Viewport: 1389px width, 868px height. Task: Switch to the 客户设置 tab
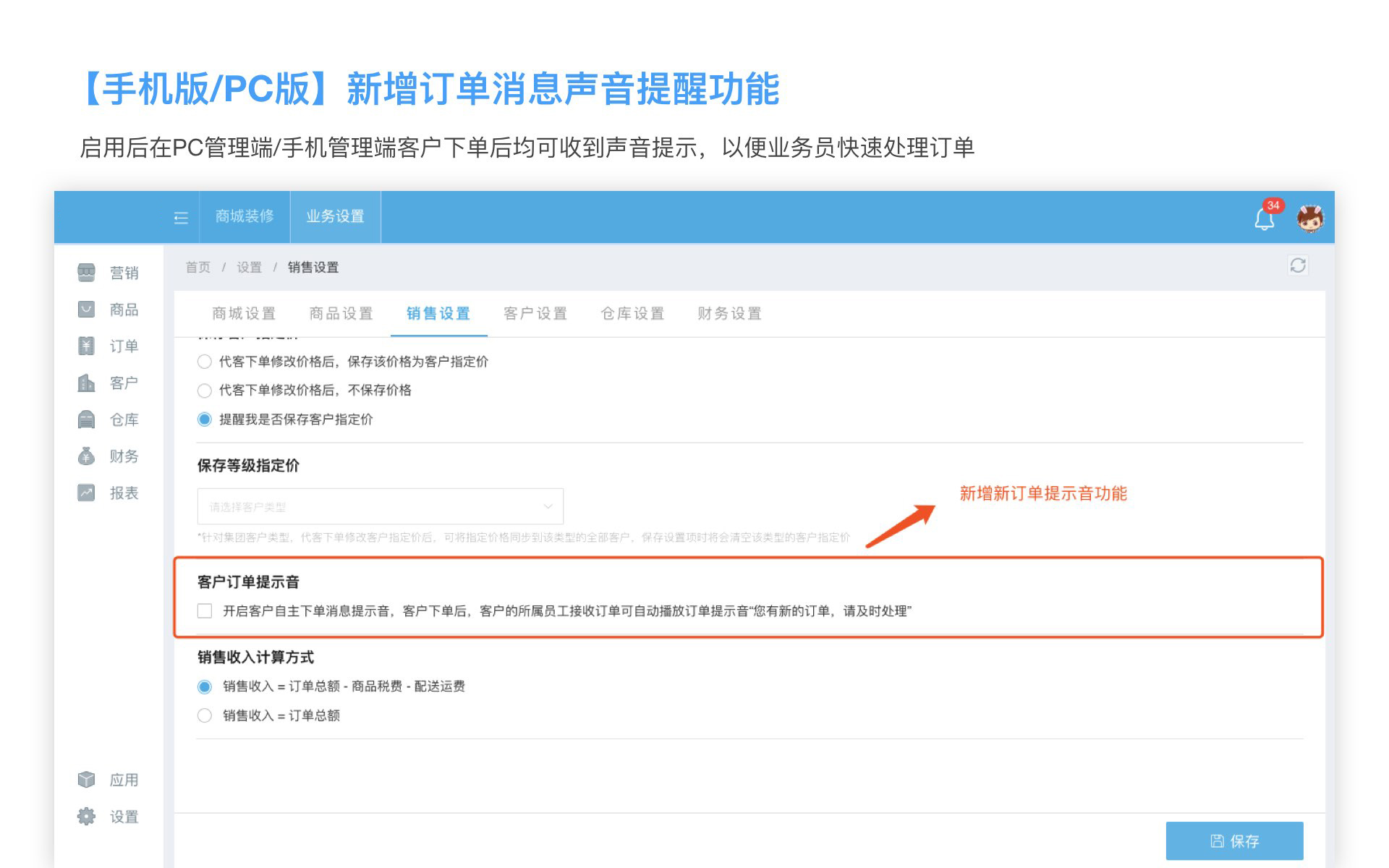[x=535, y=313]
